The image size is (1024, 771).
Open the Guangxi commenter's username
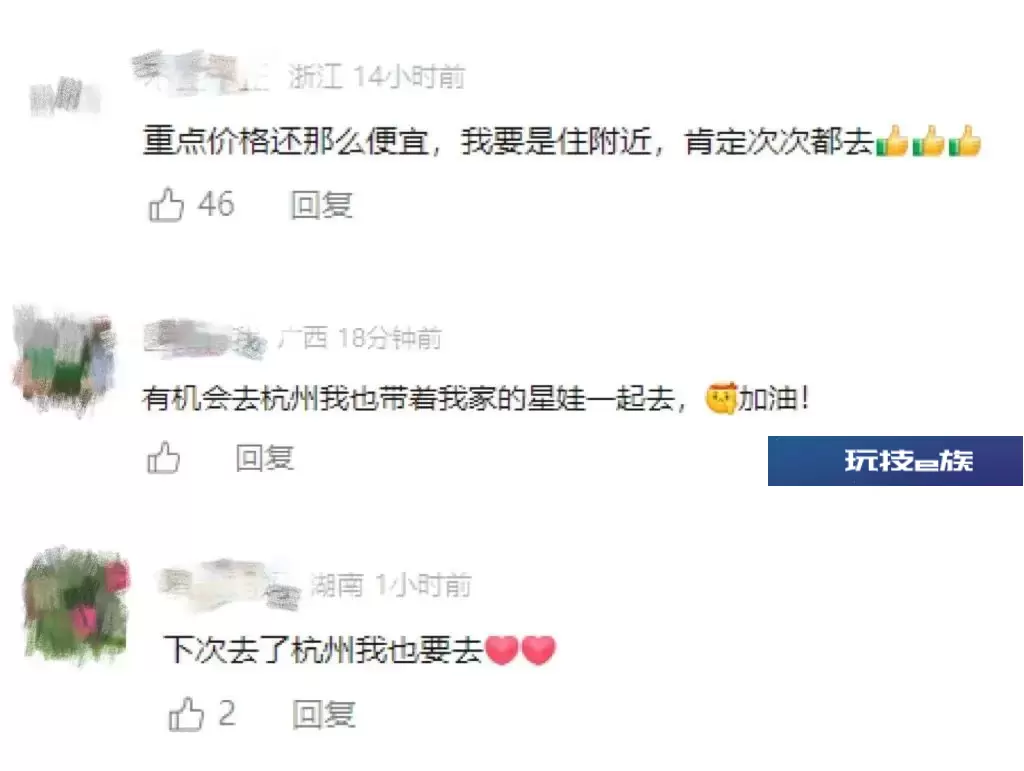(x=205, y=338)
